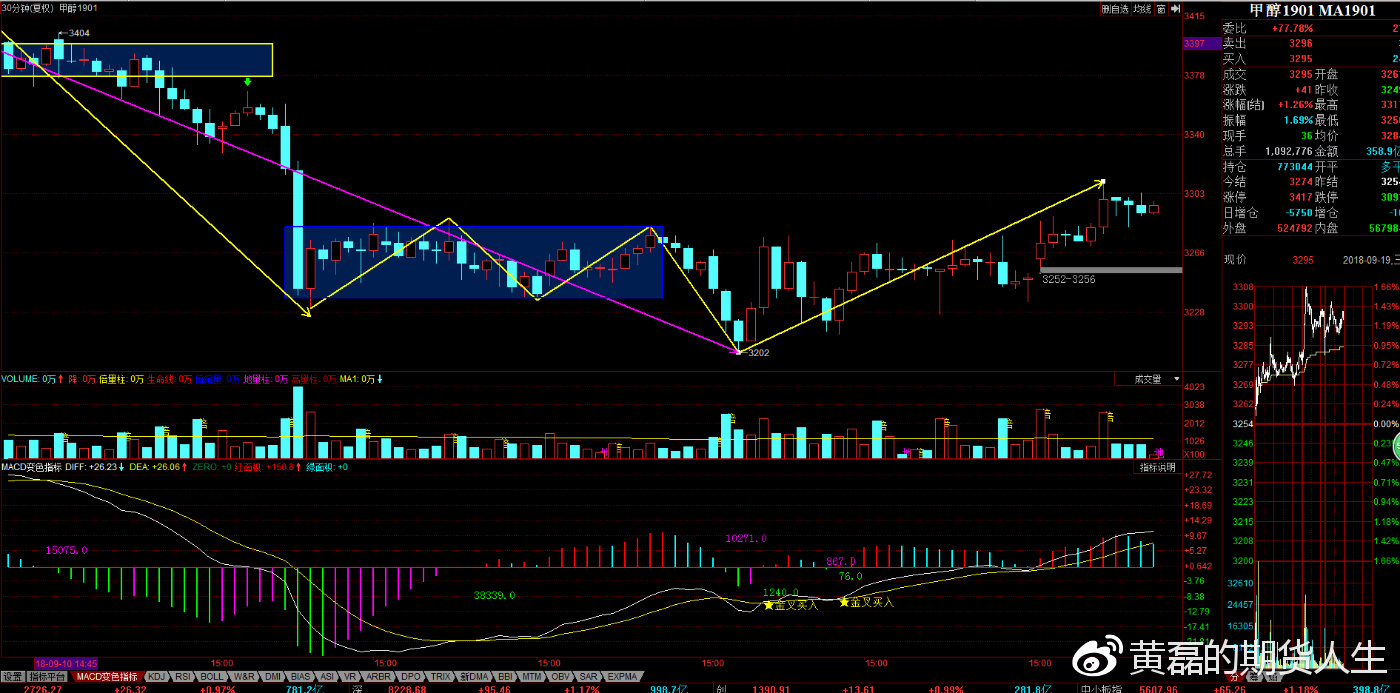This screenshot has height=693, width=1400.
Task: Click the 2018-09-19 date in quote panel
Action: tap(1368, 259)
